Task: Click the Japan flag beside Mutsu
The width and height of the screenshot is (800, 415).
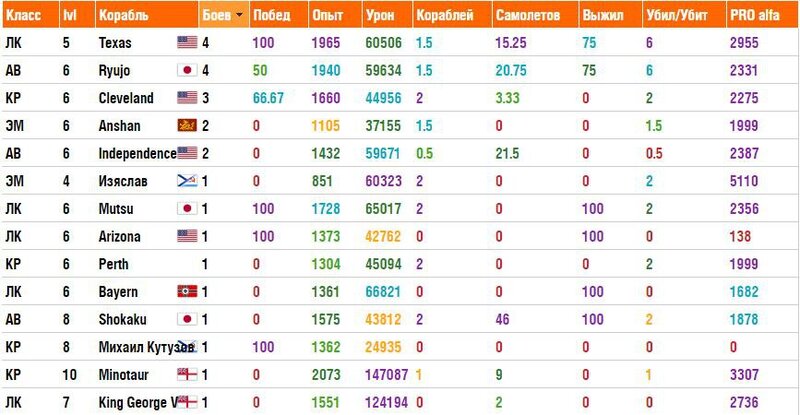Action: tap(187, 208)
